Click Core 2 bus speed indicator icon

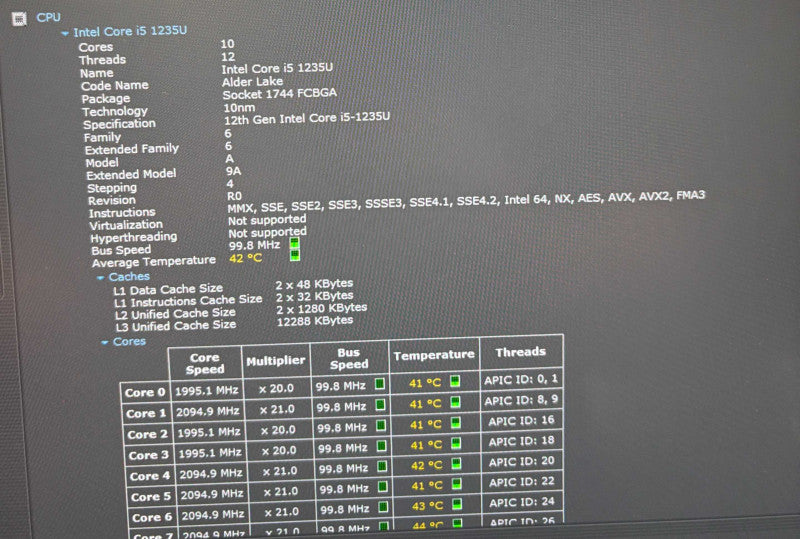coord(381,425)
